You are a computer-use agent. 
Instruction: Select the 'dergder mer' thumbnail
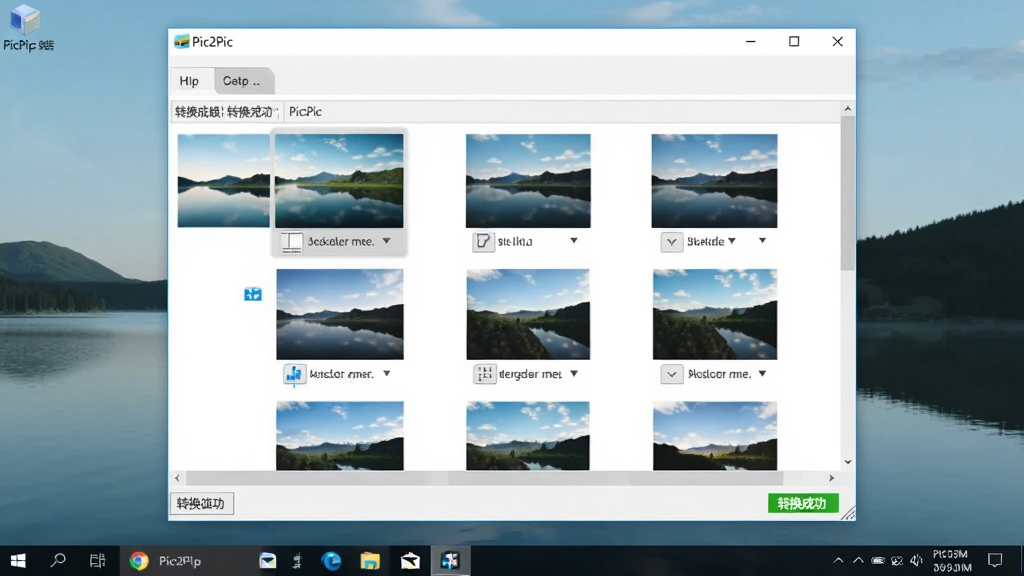click(x=528, y=314)
